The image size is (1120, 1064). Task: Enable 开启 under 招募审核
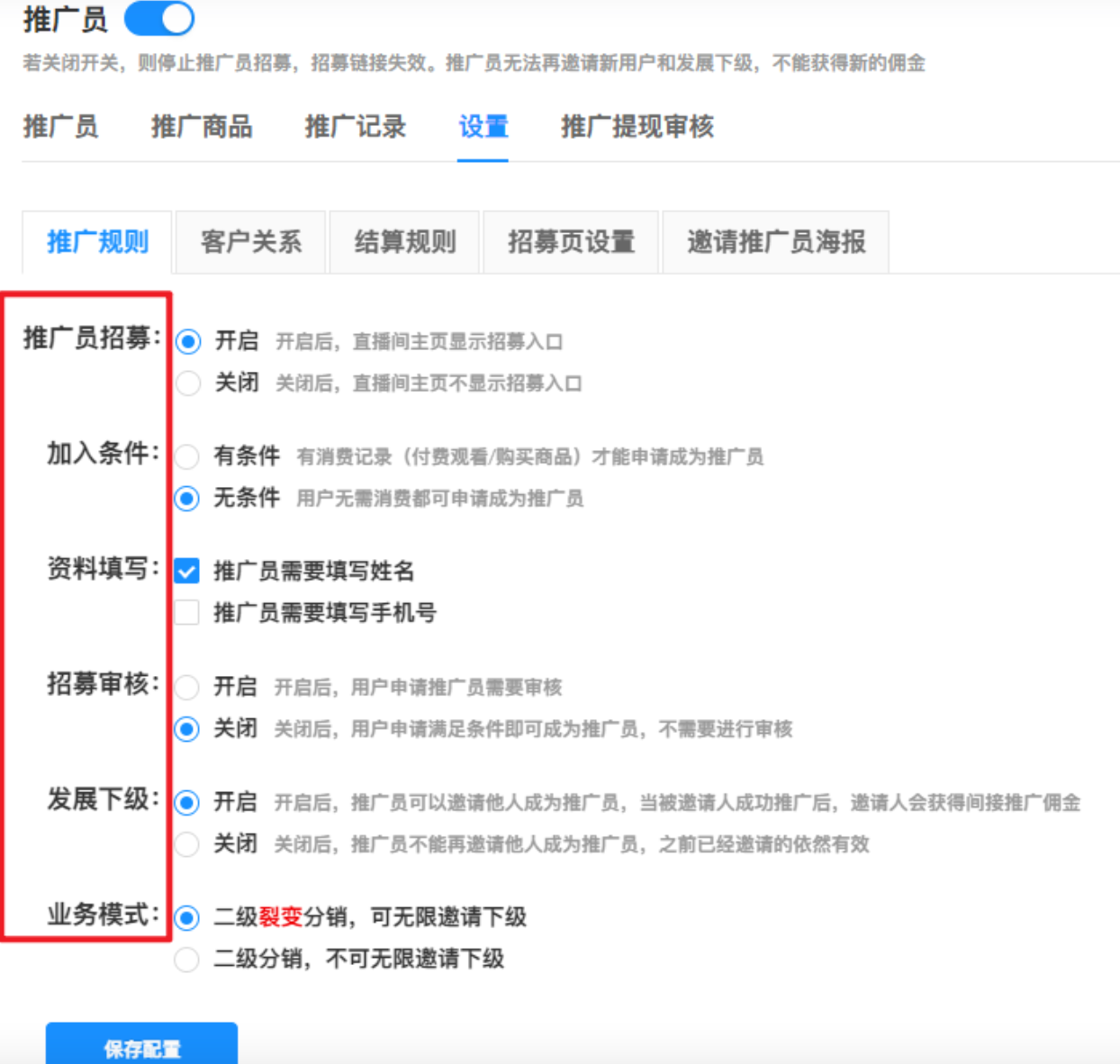pyautogui.click(x=186, y=687)
